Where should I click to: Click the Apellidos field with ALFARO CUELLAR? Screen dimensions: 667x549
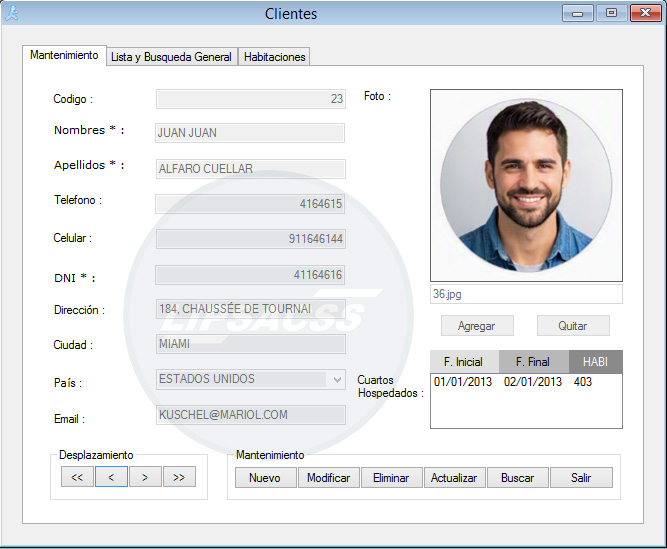(251, 169)
